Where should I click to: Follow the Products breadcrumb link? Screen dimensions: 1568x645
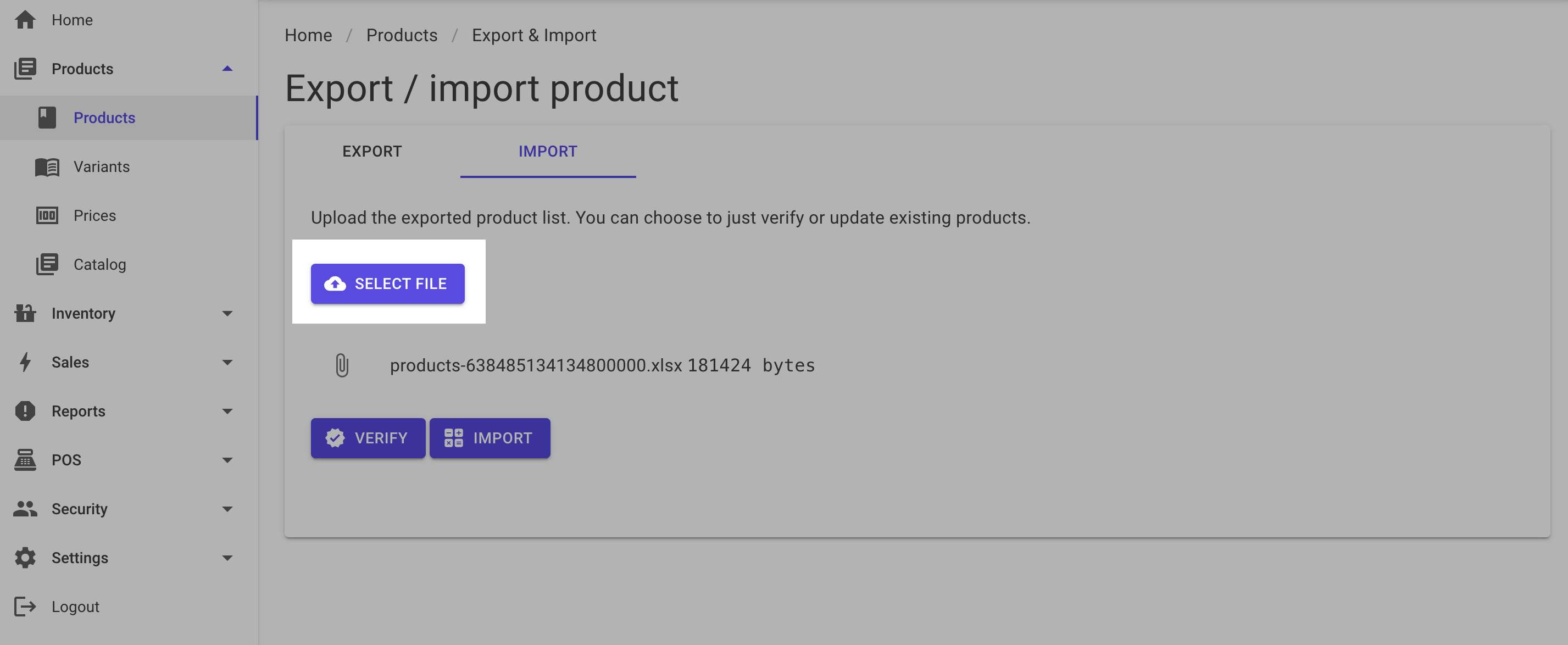(x=402, y=35)
